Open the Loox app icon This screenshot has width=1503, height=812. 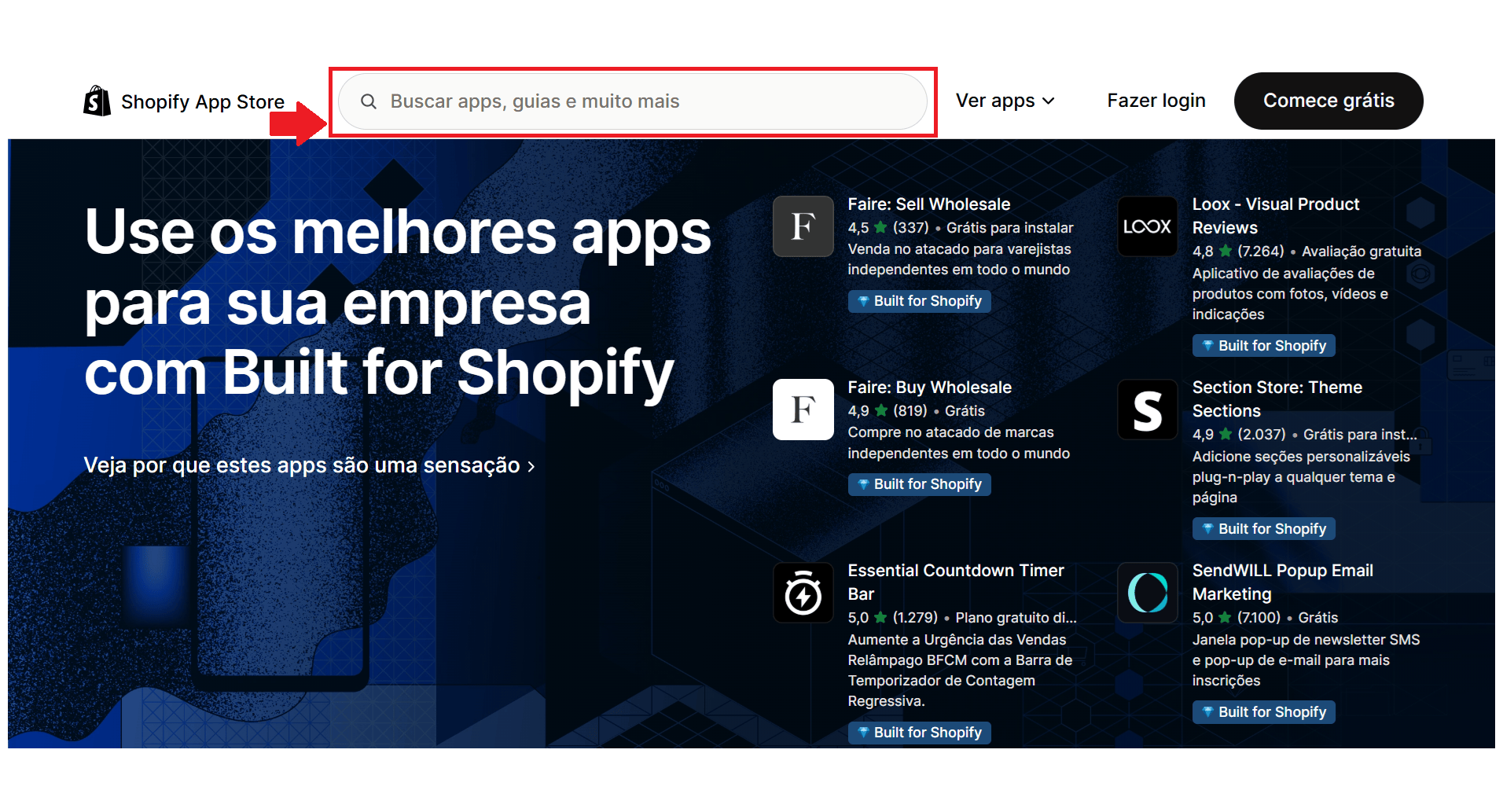point(1147,226)
